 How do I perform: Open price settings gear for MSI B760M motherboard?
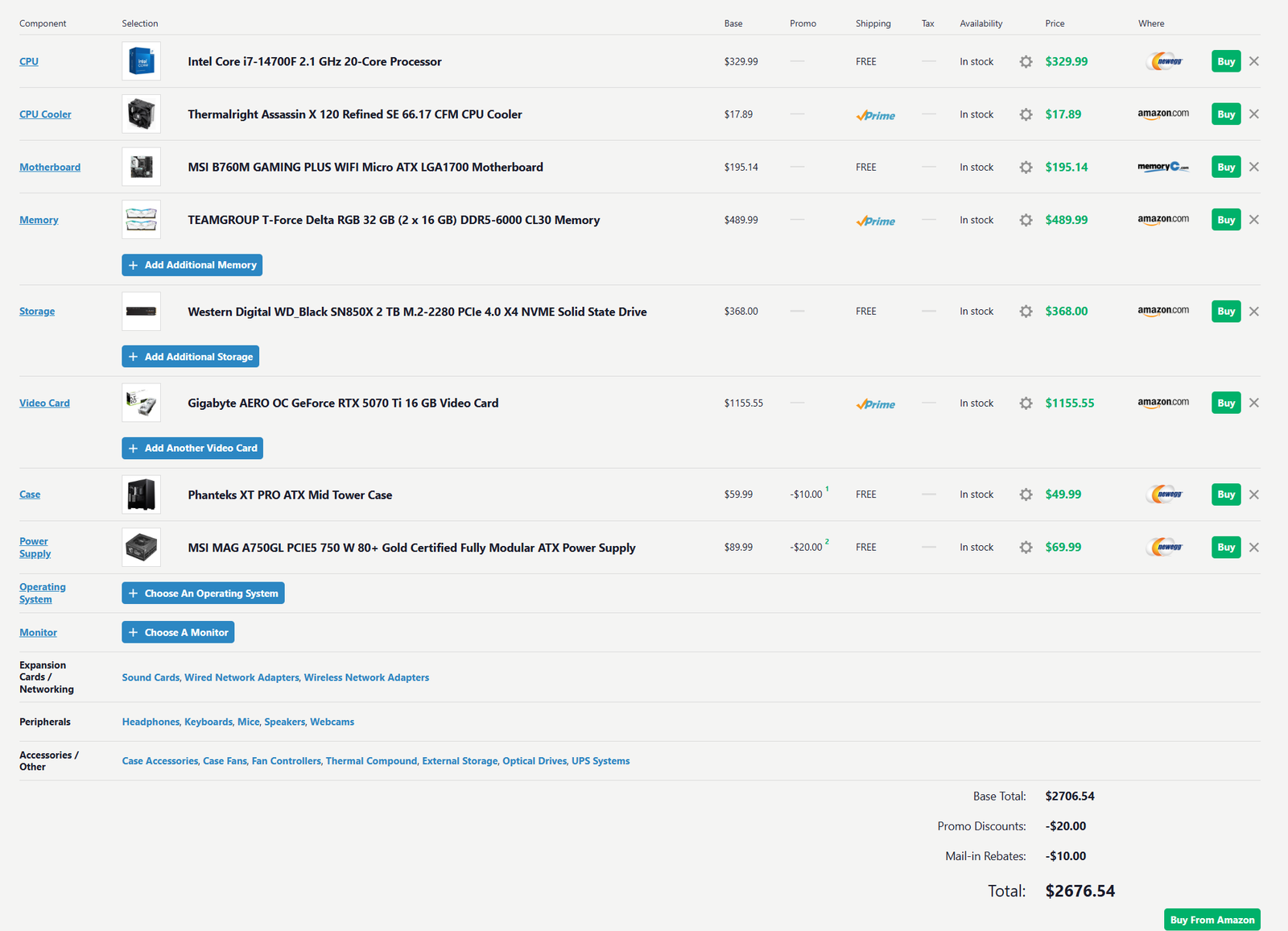pyautogui.click(x=1026, y=168)
